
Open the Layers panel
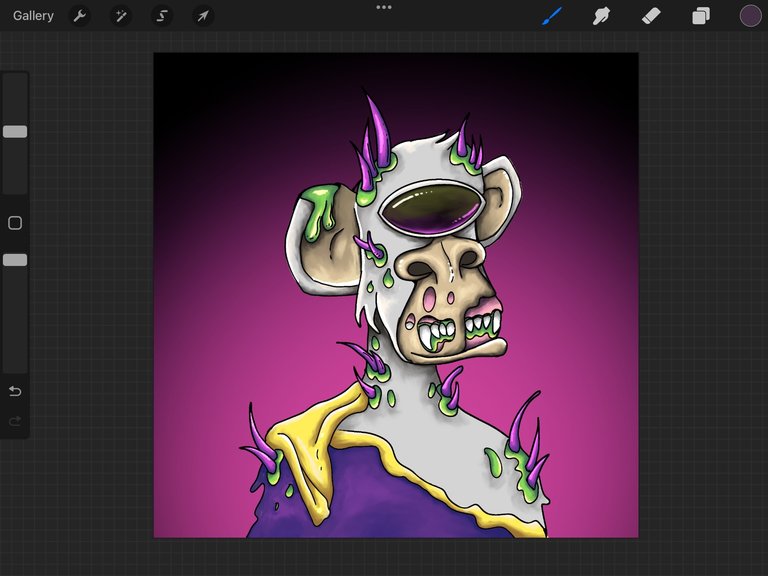pyautogui.click(x=701, y=16)
